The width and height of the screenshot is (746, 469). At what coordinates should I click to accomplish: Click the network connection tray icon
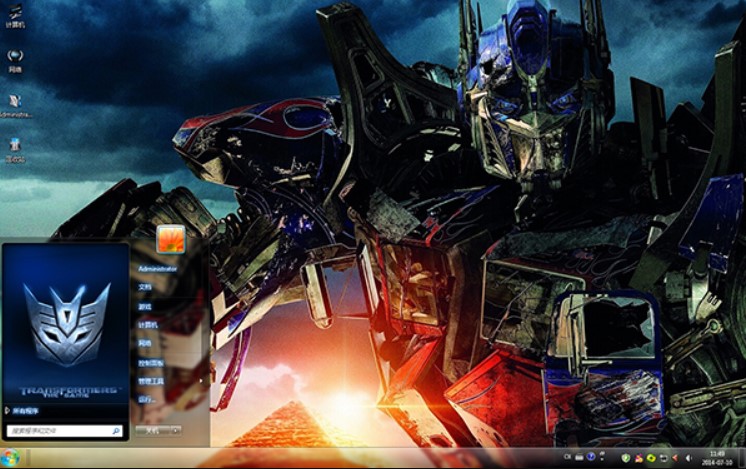[663, 458]
